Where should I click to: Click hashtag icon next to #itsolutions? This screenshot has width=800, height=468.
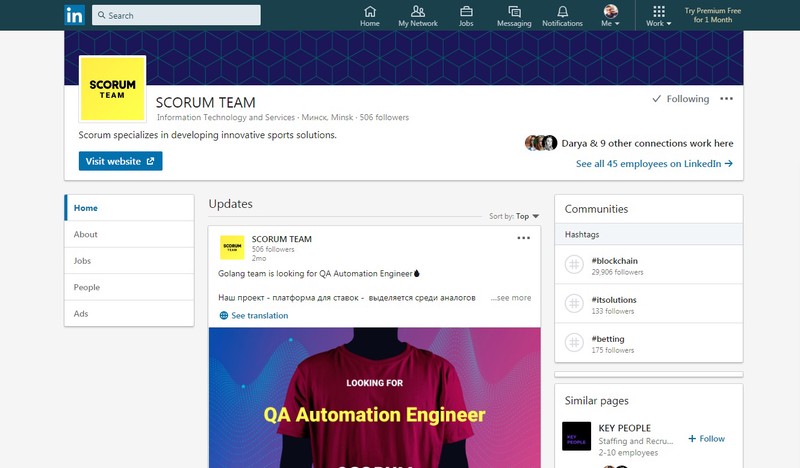pos(574,304)
